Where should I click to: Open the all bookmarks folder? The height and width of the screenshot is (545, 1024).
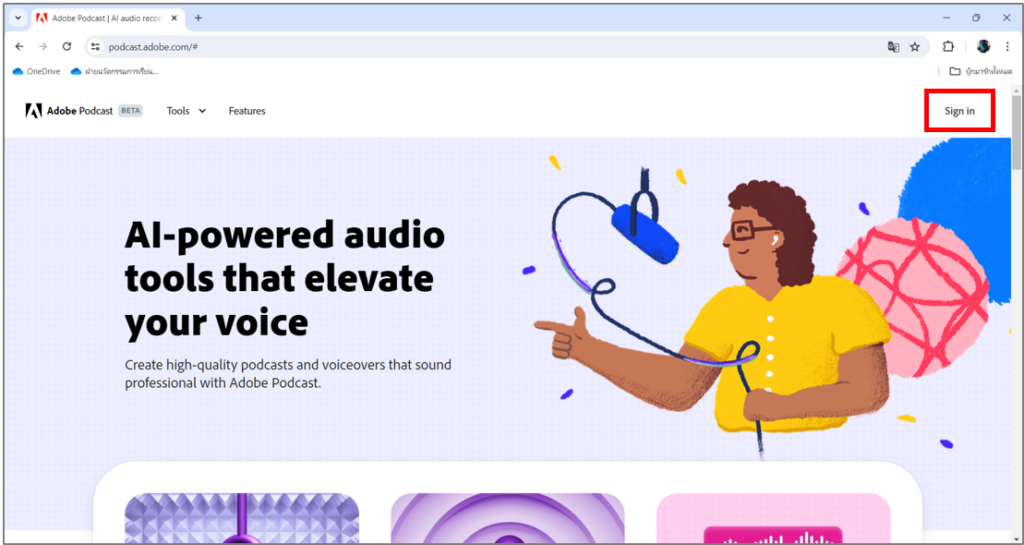[x=980, y=71]
